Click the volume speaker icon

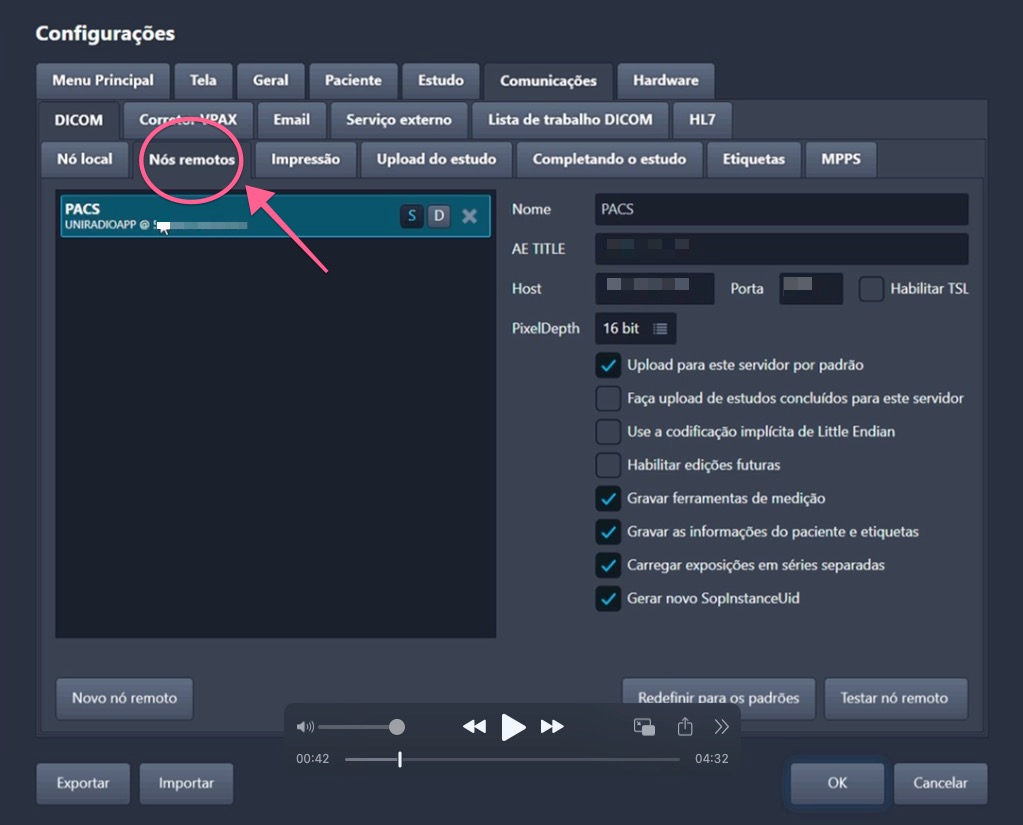coord(305,727)
